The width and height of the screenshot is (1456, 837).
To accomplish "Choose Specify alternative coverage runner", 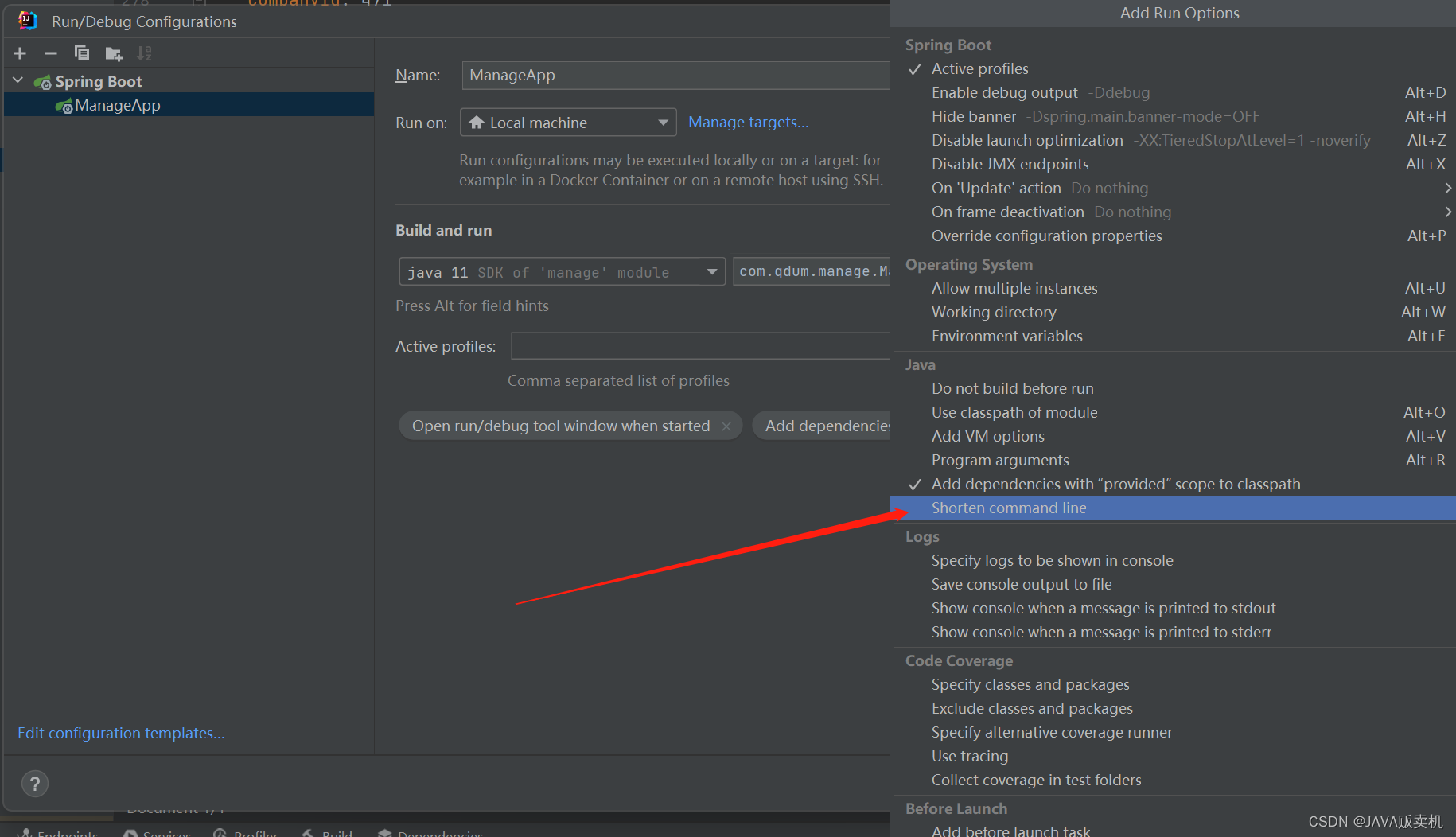I will [1173, 732].
